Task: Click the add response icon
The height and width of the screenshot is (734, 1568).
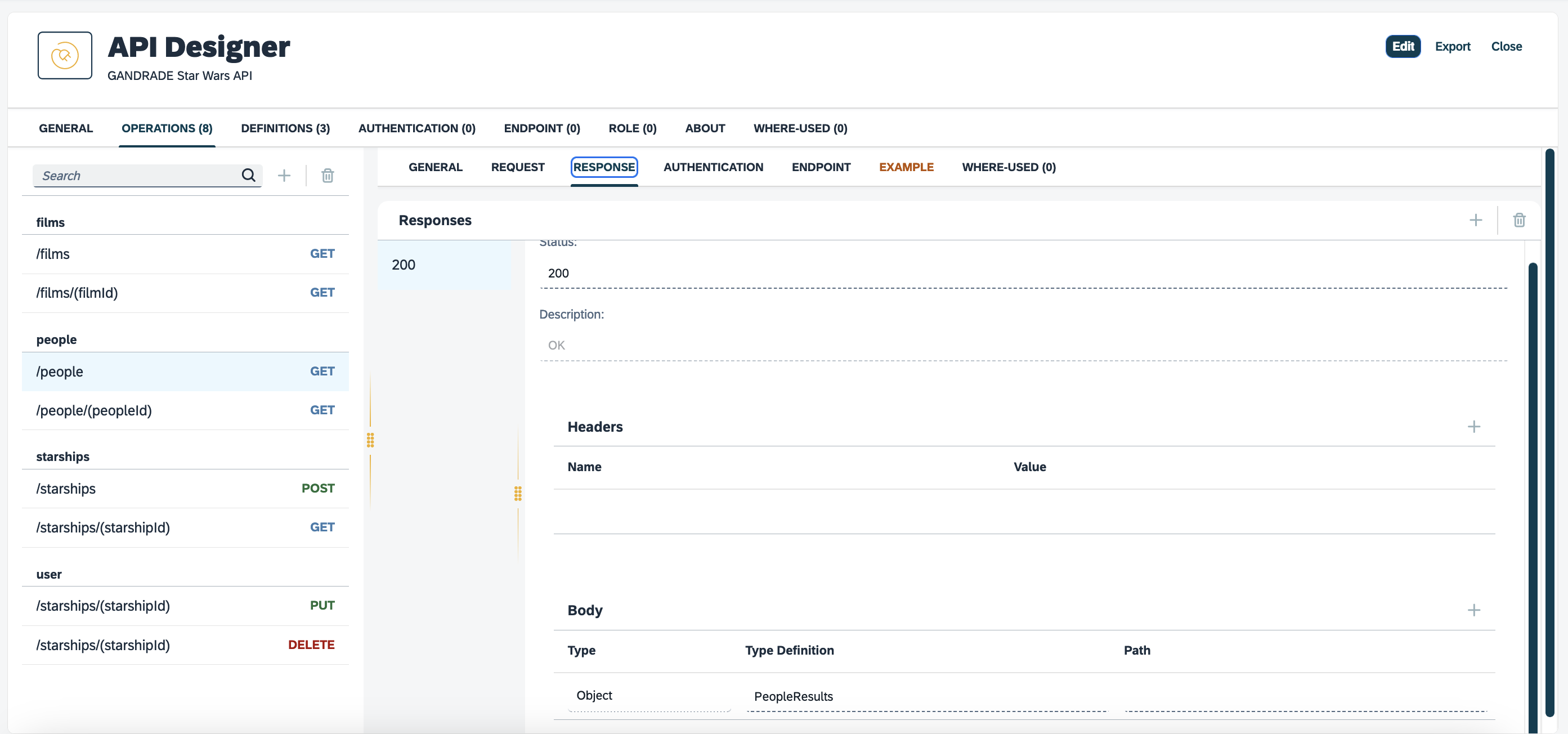Action: tap(1476, 220)
